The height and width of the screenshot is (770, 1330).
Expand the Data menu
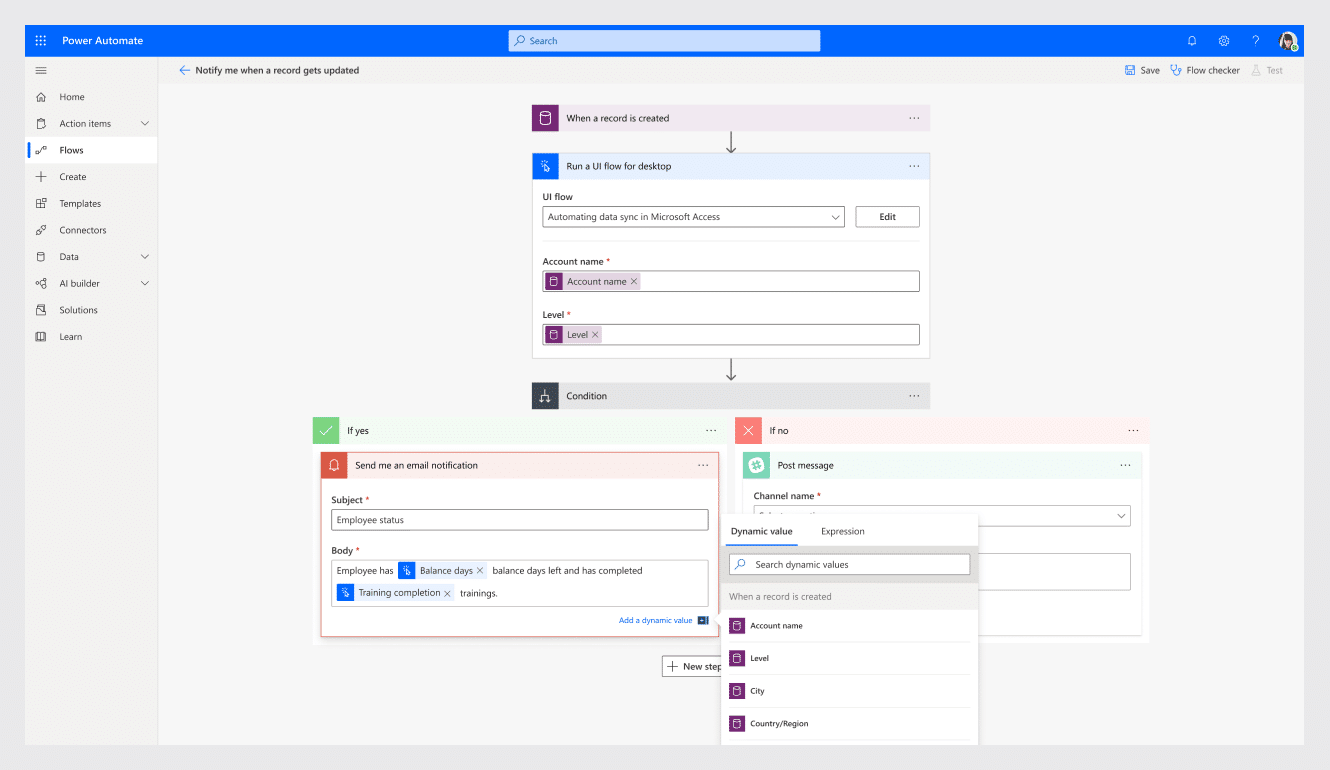pyautogui.click(x=145, y=257)
